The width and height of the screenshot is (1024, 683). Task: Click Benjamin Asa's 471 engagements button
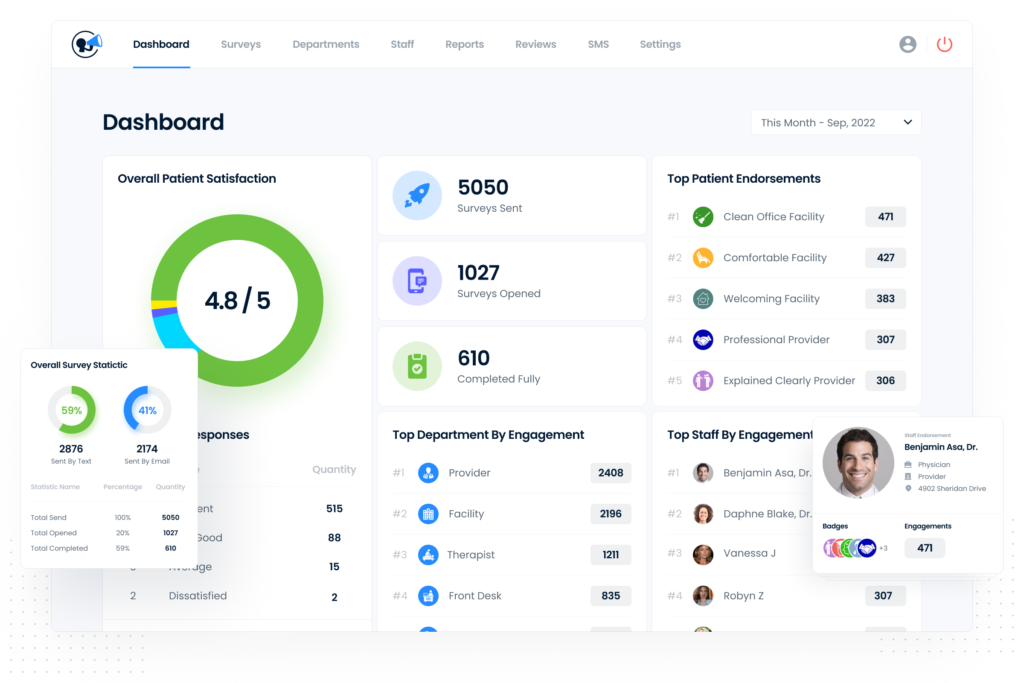pos(924,548)
